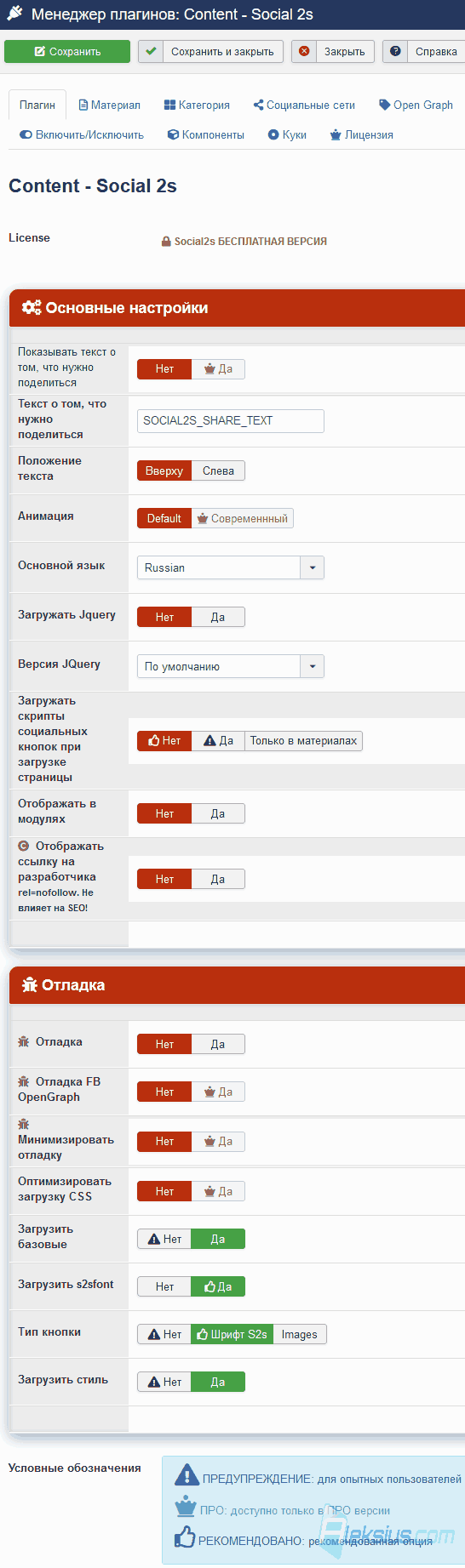Expand the Версия JQuery dropdown arrow
The height and width of the screenshot is (1568, 465).
pos(313,666)
